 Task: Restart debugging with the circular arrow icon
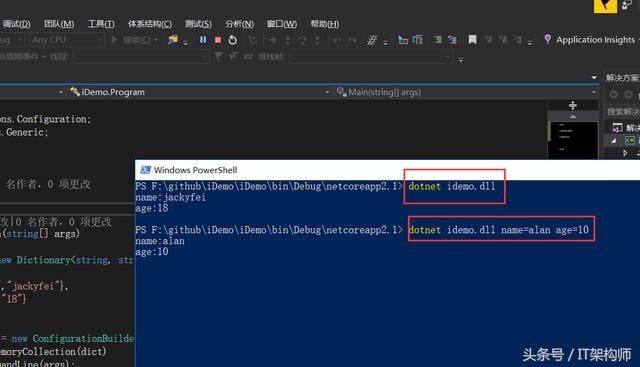[233, 40]
